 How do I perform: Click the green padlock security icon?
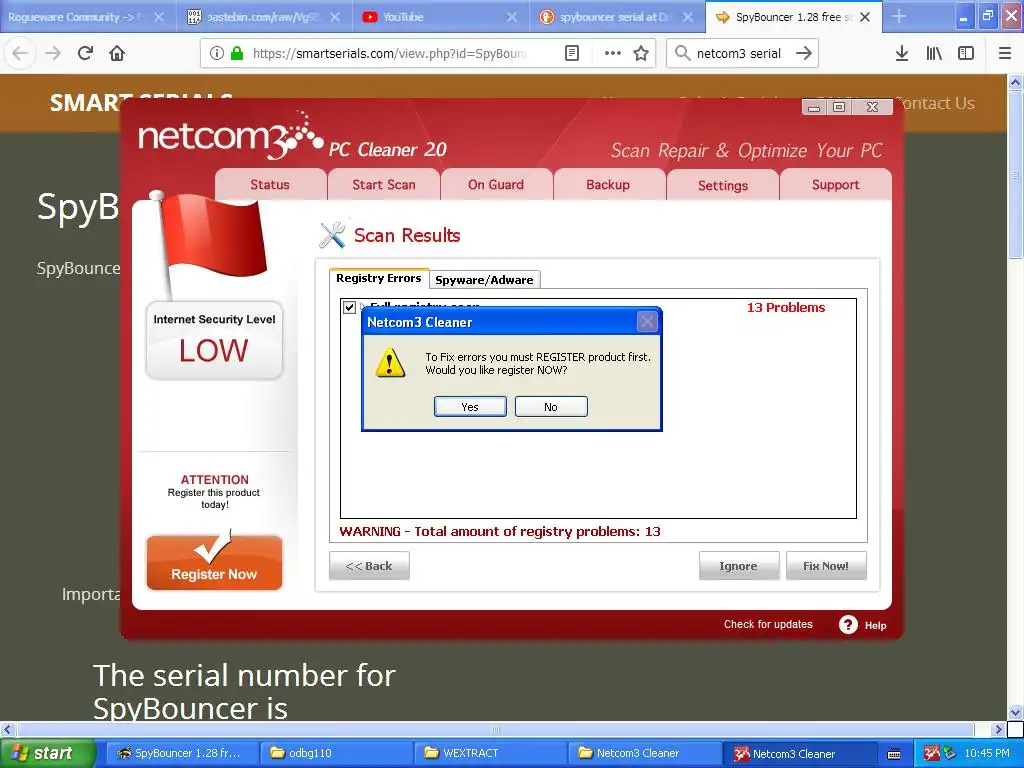237,53
